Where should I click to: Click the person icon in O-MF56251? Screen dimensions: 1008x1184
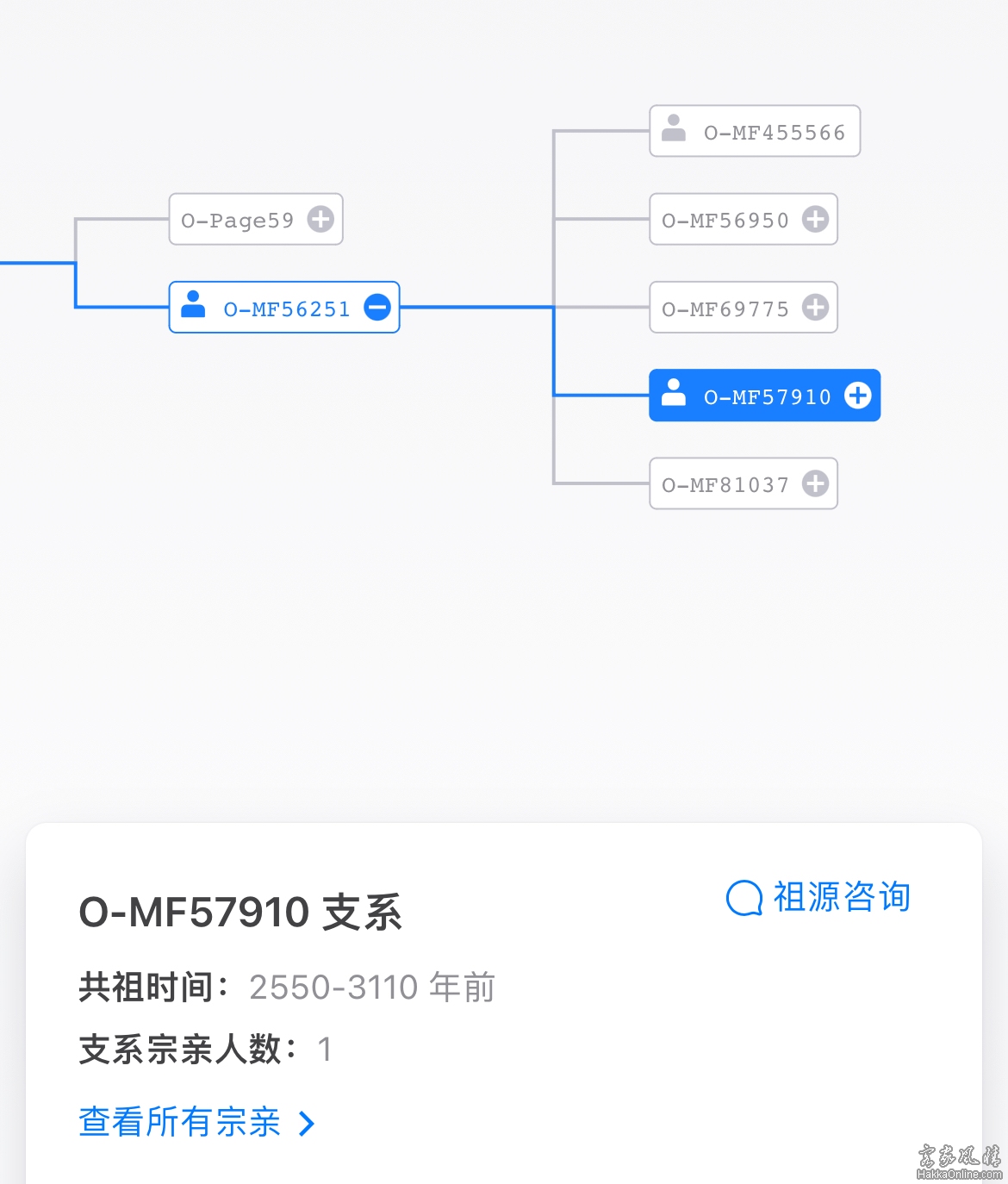[x=193, y=304]
